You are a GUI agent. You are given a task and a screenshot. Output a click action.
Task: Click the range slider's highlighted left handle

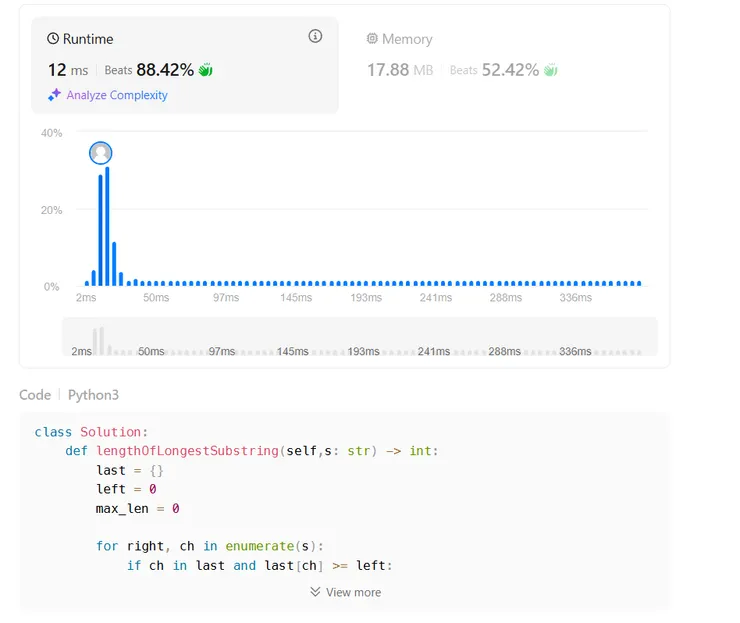point(98,338)
